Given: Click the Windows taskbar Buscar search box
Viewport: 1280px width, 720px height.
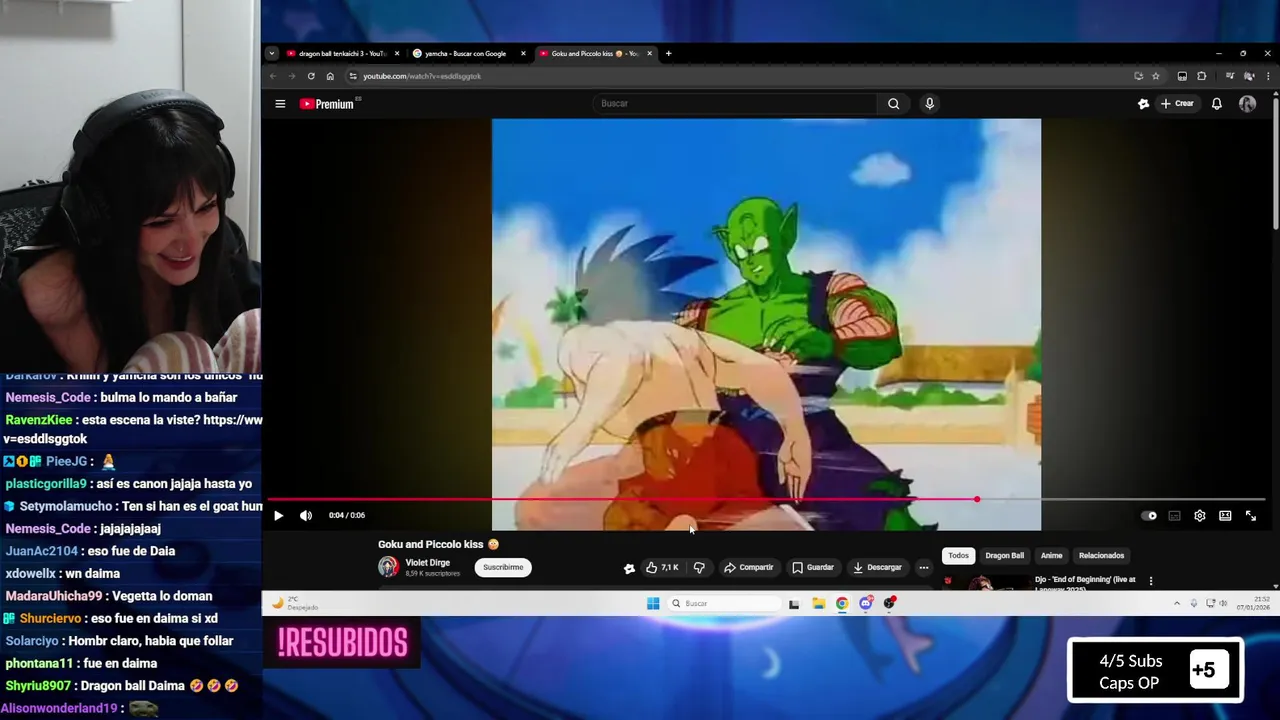Looking at the screenshot, I should (x=726, y=603).
